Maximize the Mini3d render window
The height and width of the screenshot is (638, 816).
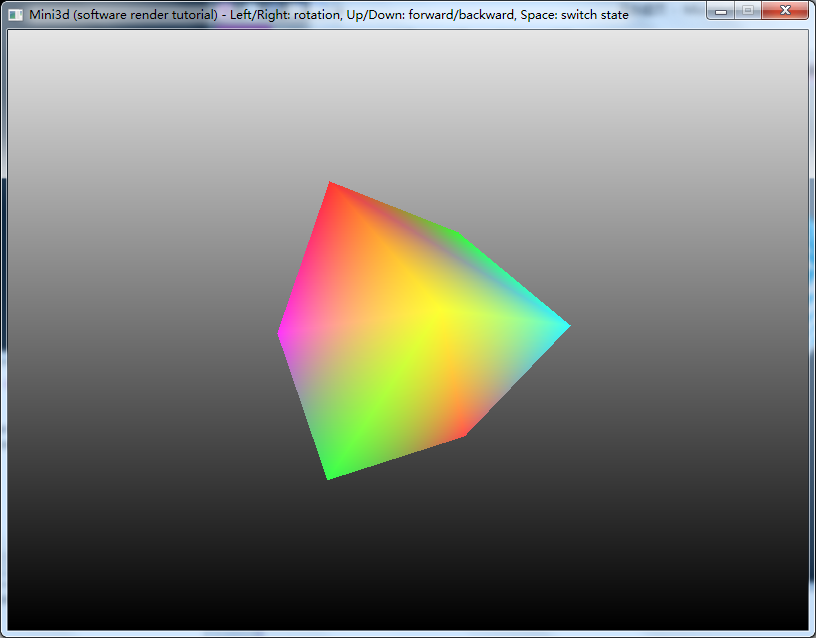(x=748, y=10)
